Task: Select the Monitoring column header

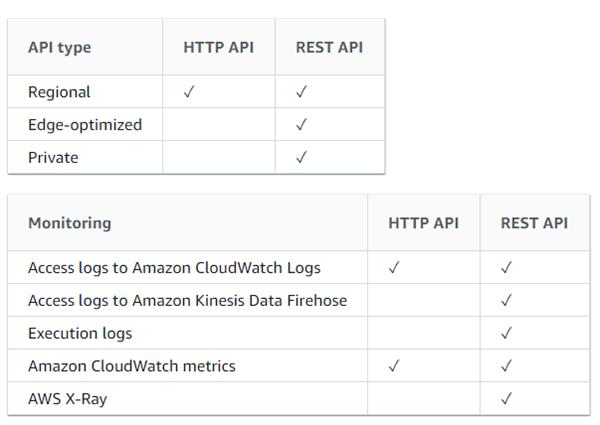Action: pyautogui.click(x=69, y=223)
